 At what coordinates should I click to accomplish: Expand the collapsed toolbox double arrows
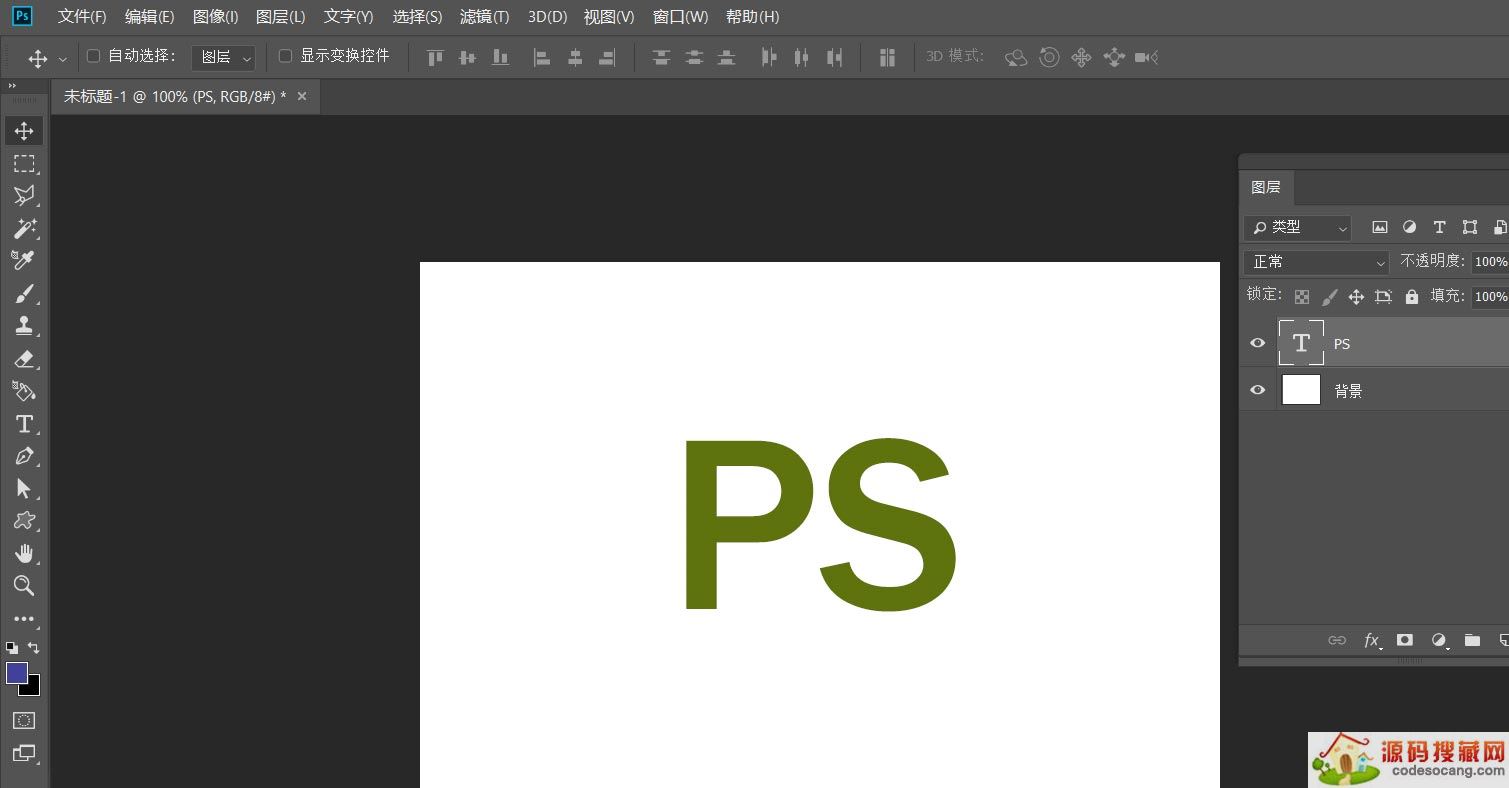coord(13,86)
